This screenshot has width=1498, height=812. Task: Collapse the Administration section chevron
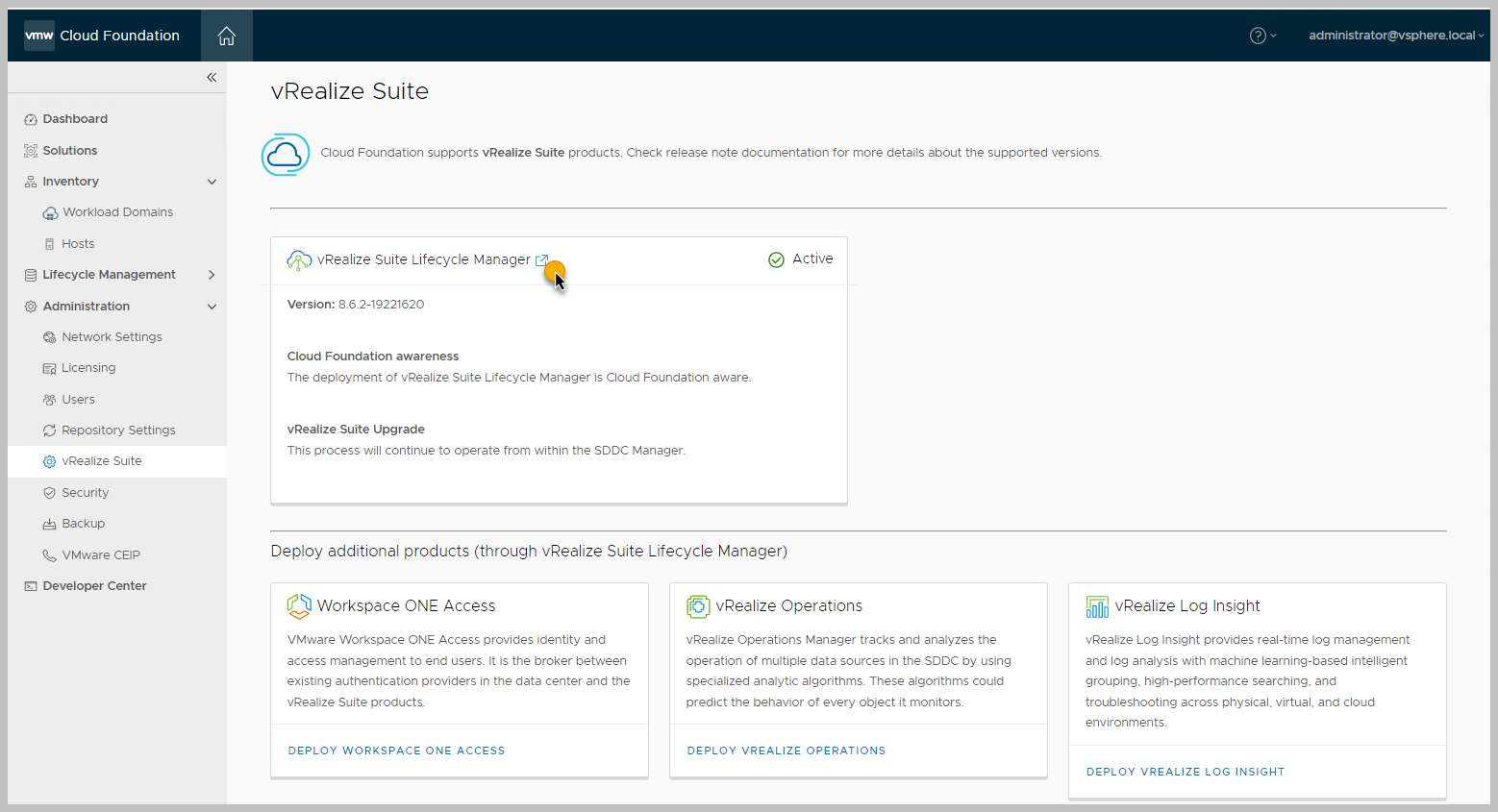[212, 307]
